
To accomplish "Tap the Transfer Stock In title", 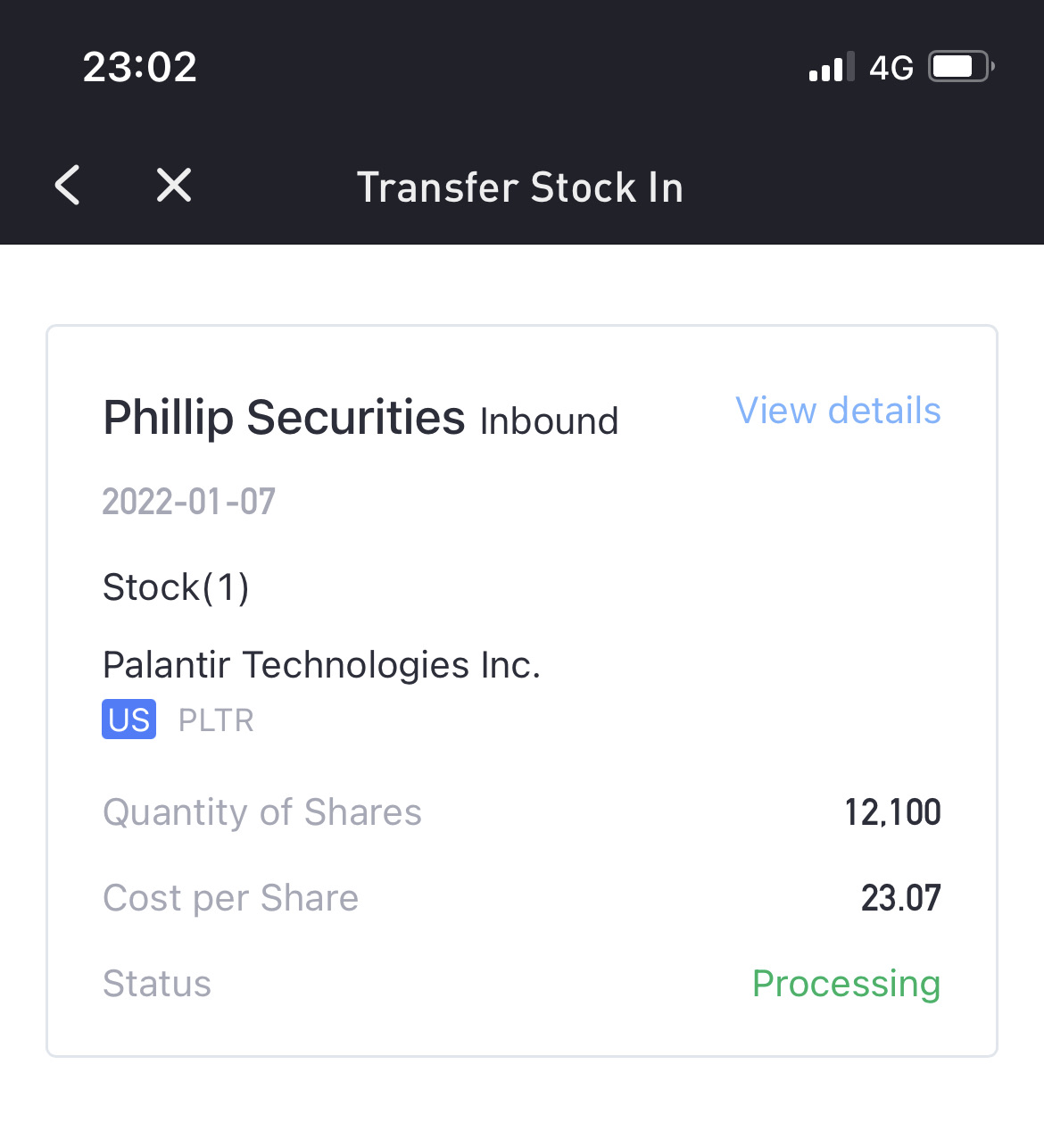I will 520,187.
